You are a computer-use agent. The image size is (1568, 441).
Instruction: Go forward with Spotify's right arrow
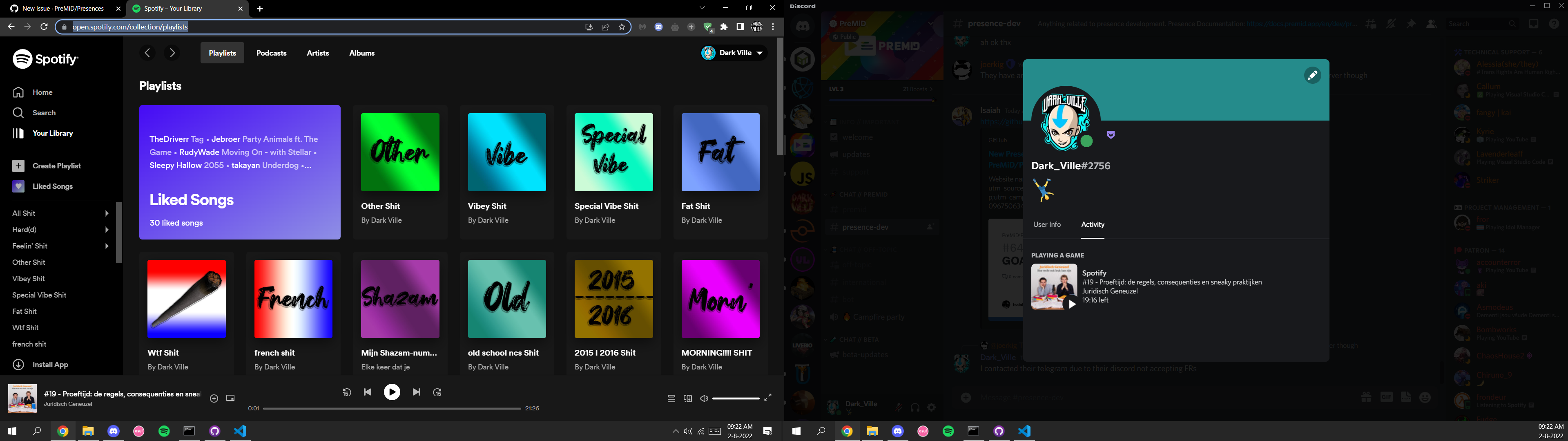(x=173, y=53)
